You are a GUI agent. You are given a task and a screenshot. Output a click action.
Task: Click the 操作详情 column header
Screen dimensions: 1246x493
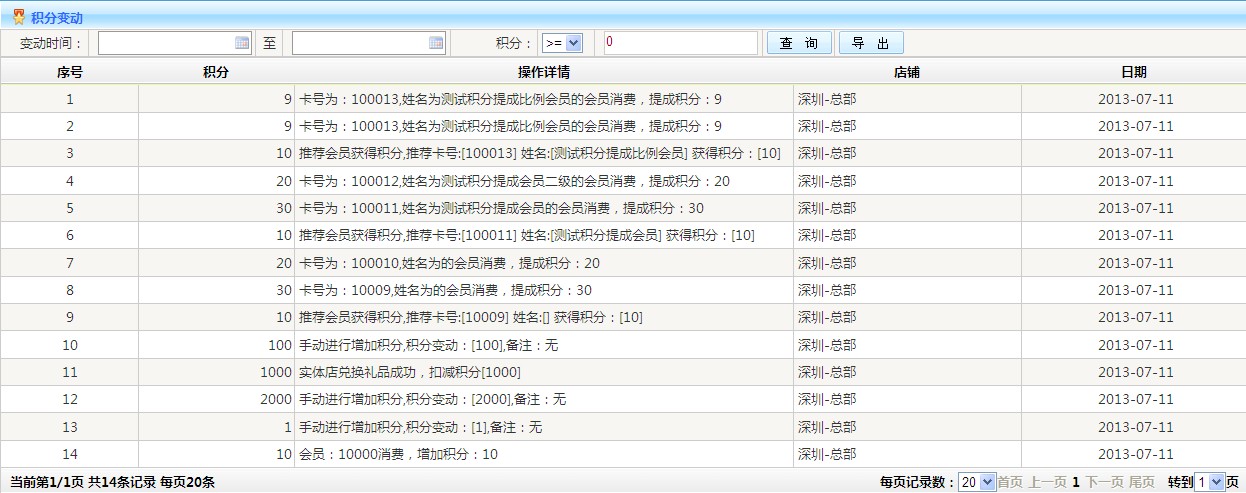544,72
